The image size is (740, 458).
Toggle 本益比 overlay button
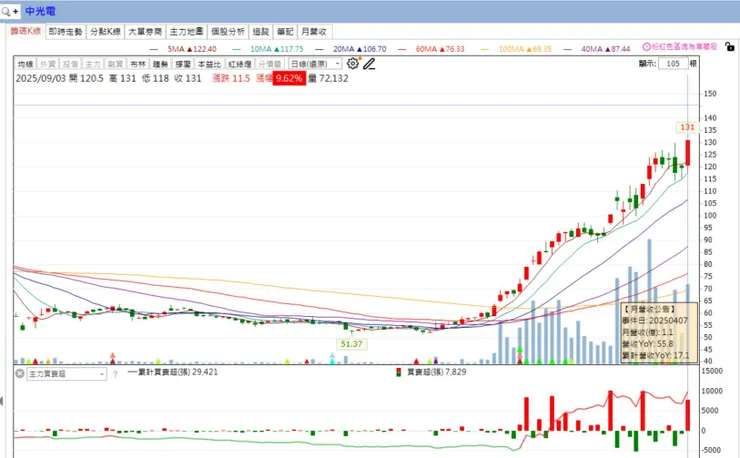[x=209, y=64]
